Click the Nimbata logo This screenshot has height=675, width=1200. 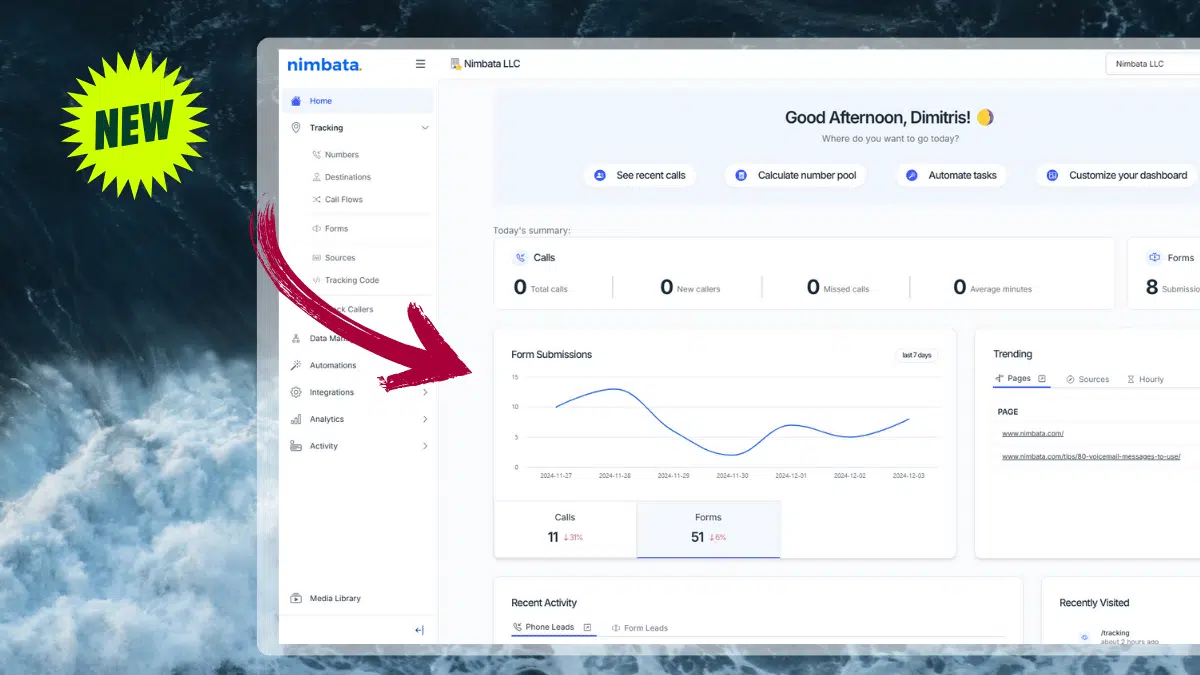click(x=324, y=65)
